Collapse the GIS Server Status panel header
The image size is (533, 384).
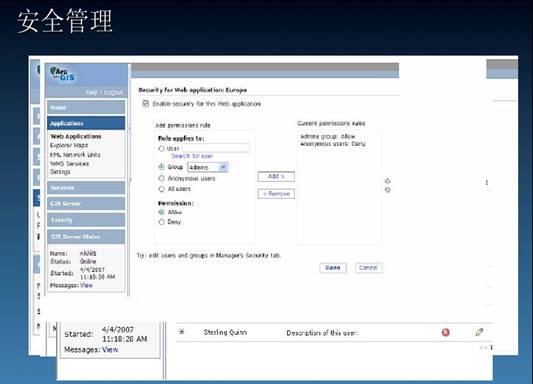86,237
